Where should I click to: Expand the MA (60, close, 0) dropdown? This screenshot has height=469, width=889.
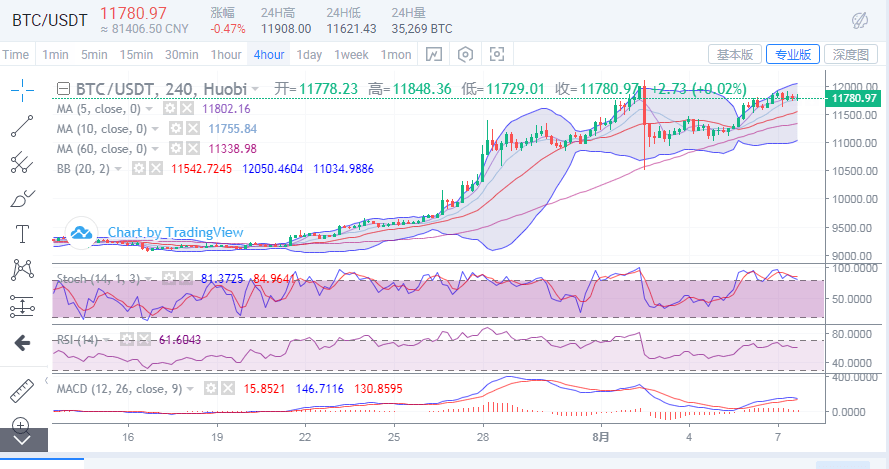click(155, 149)
